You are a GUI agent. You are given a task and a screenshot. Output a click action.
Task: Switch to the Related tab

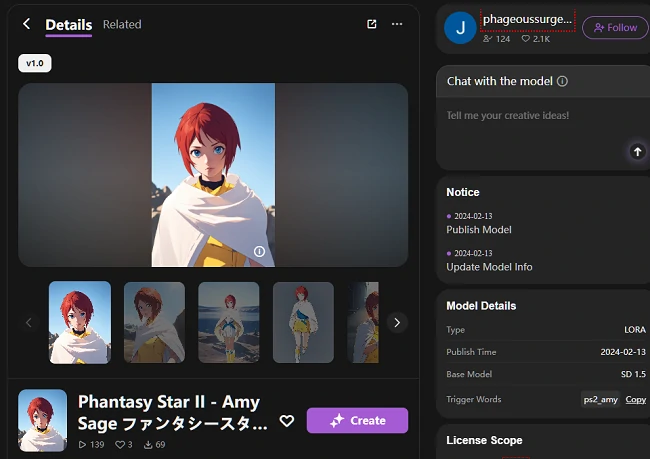click(x=122, y=24)
